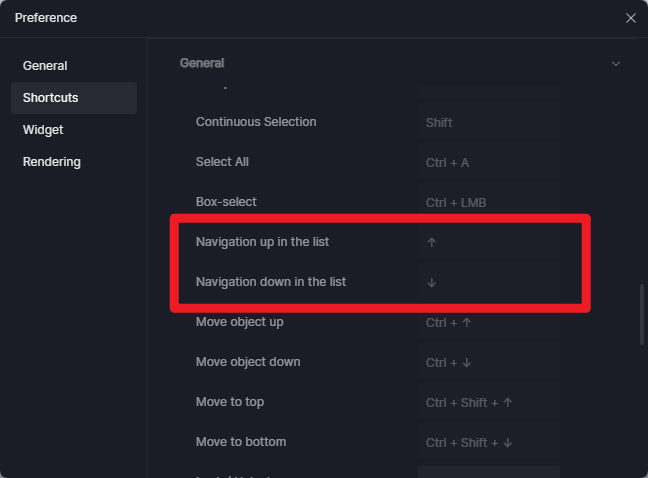Screen dimensions: 648x478
Task: Click the Move to bottom shortcut field
Action: pos(488,442)
